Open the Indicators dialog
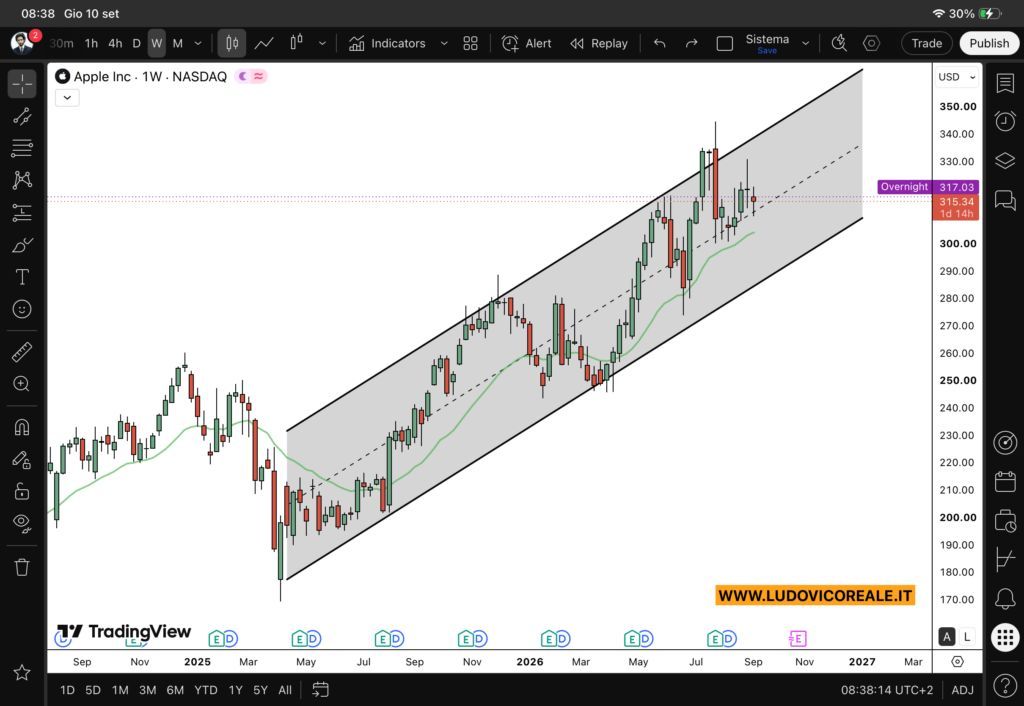1024x706 pixels. (x=387, y=43)
